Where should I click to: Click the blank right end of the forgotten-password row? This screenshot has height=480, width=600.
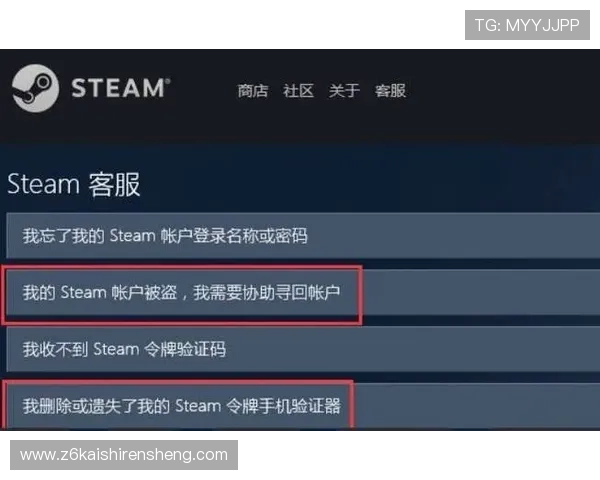(x=453, y=236)
